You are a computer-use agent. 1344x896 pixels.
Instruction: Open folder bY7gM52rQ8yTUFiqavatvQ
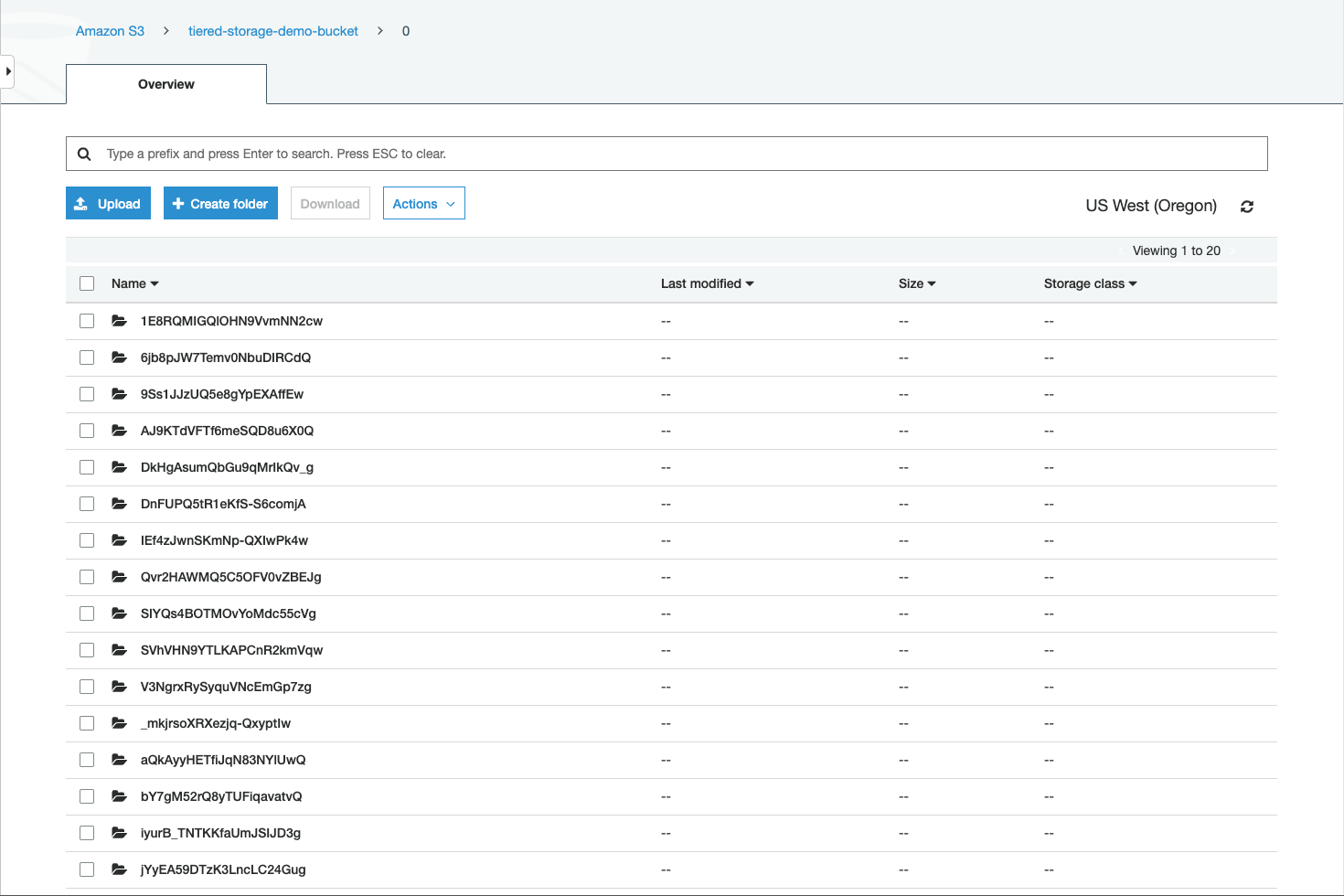tap(221, 796)
